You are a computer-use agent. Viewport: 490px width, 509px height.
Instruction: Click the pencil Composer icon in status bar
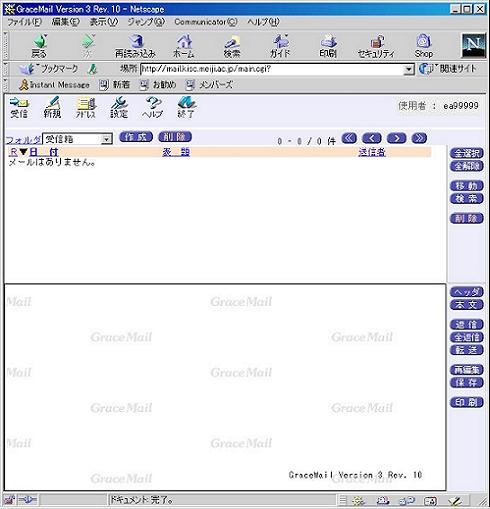[x=455, y=501]
